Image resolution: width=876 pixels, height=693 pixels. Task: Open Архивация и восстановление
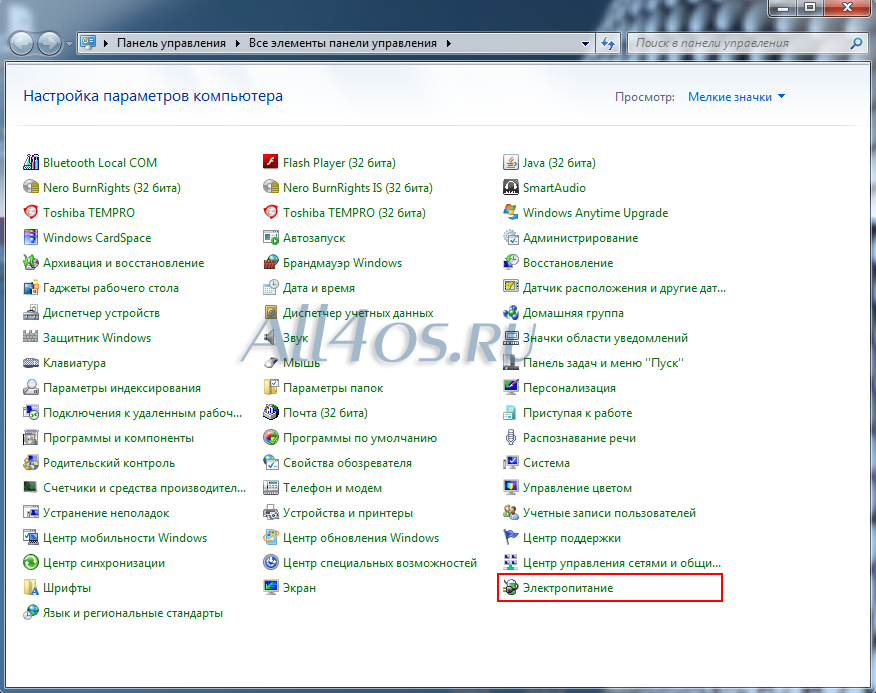[123, 263]
